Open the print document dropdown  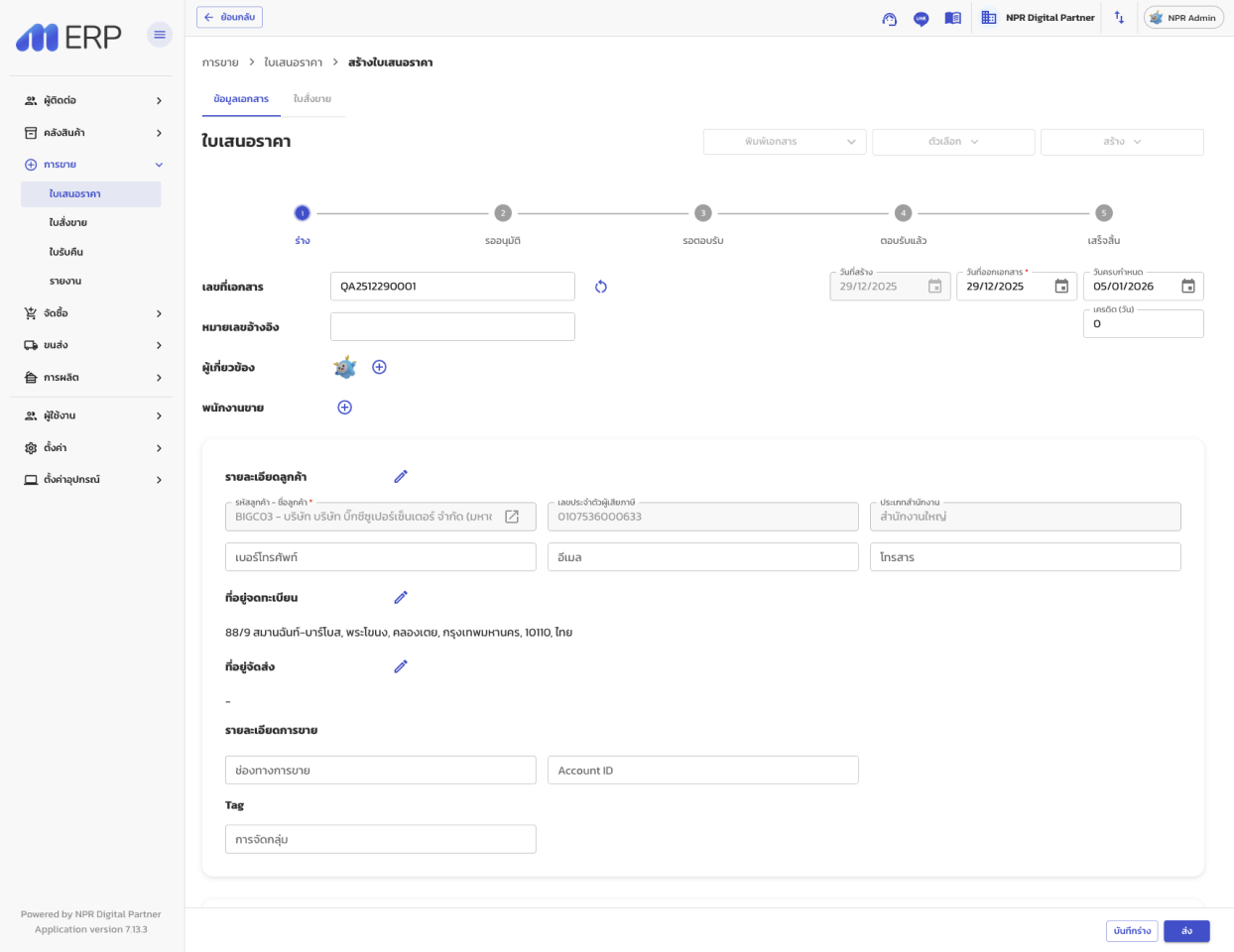coord(785,142)
